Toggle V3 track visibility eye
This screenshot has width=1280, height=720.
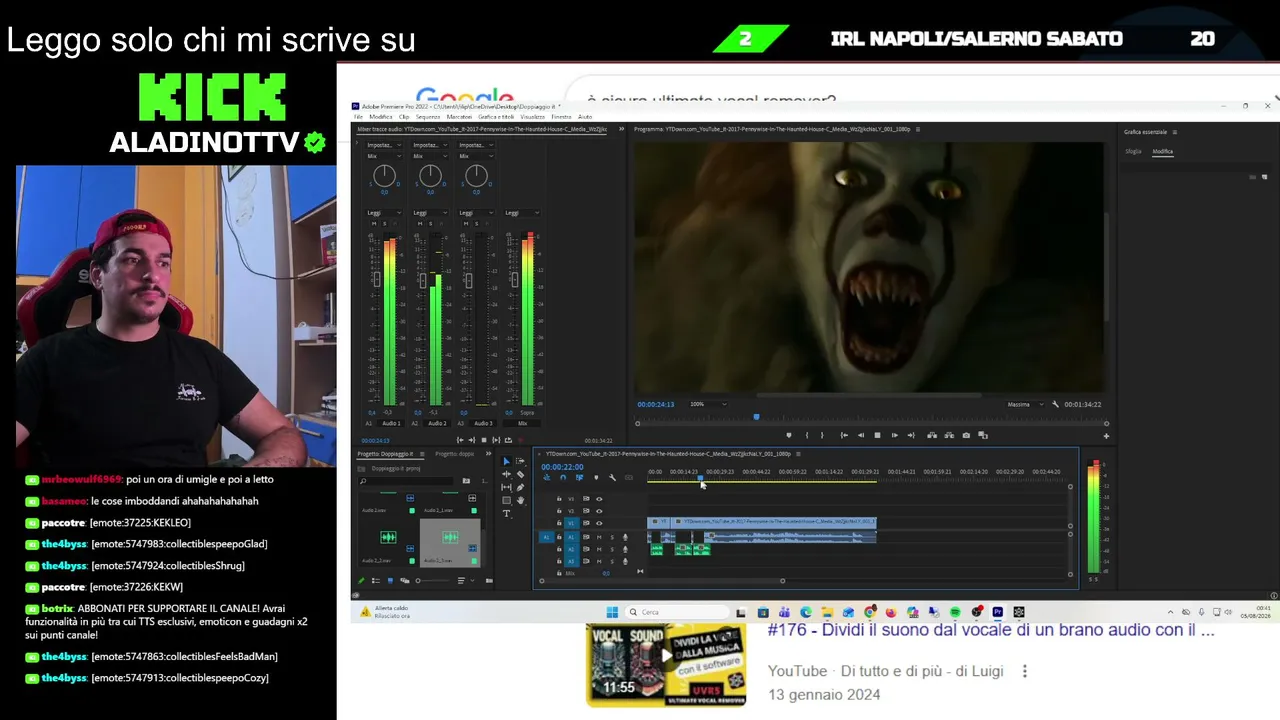click(x=599, y=499)
